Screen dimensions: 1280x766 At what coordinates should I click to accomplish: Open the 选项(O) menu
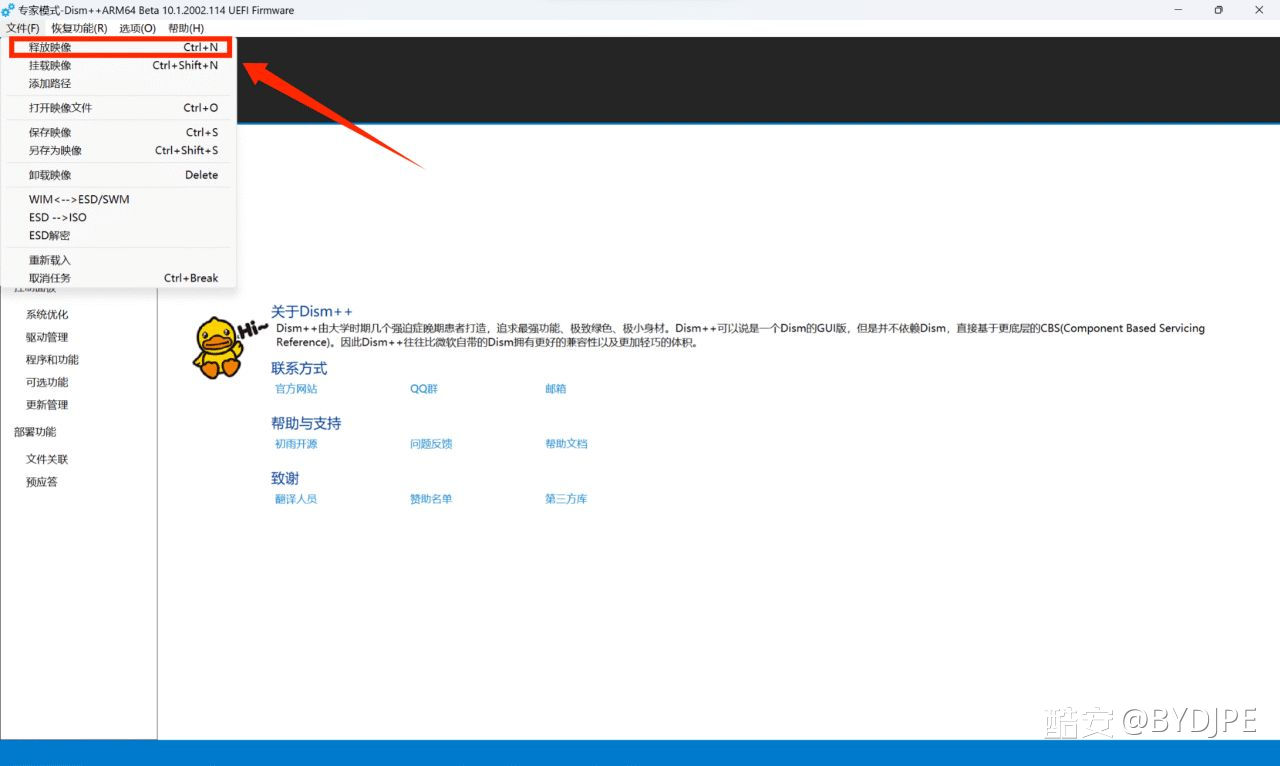click(137, 28)
